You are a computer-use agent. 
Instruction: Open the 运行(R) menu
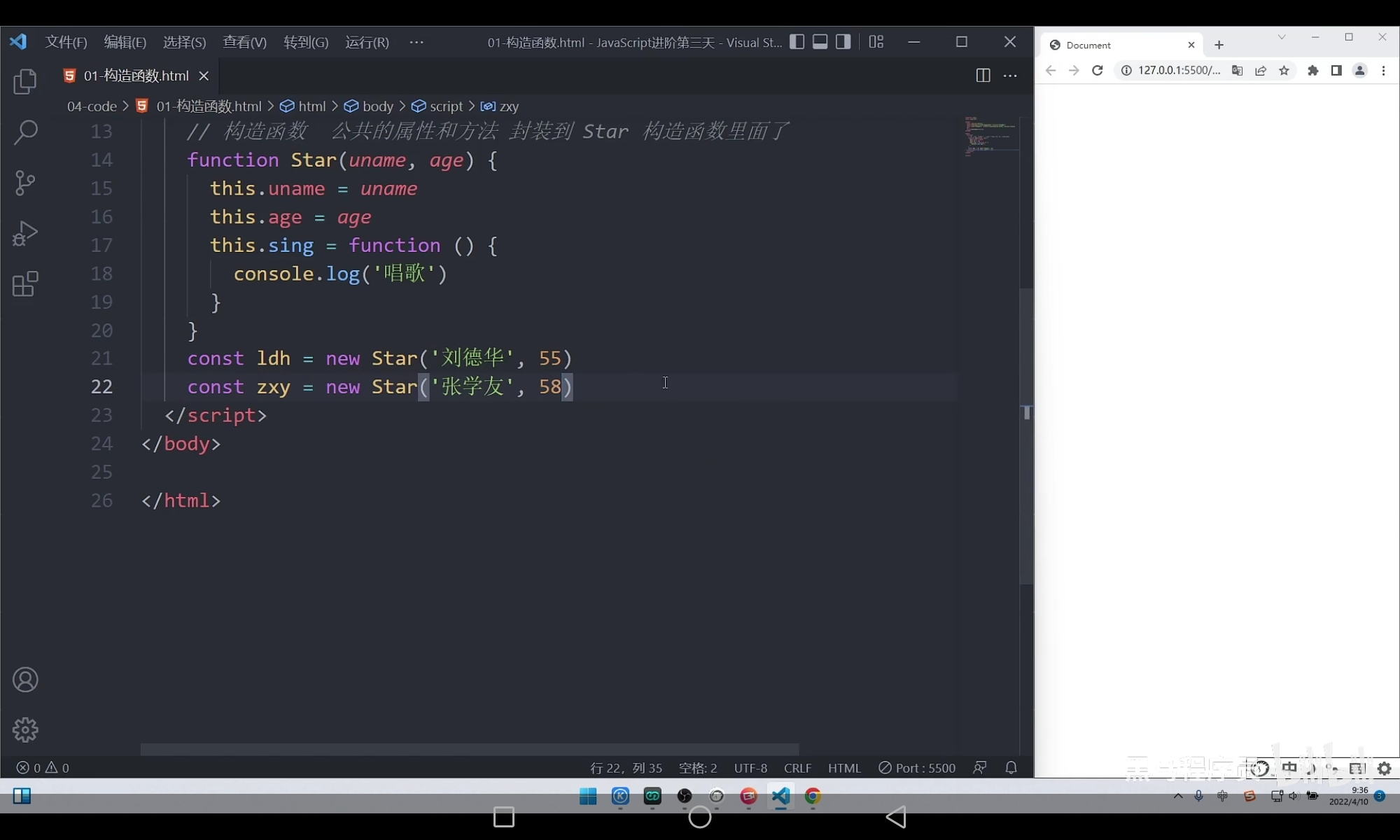tap(366, 42)
